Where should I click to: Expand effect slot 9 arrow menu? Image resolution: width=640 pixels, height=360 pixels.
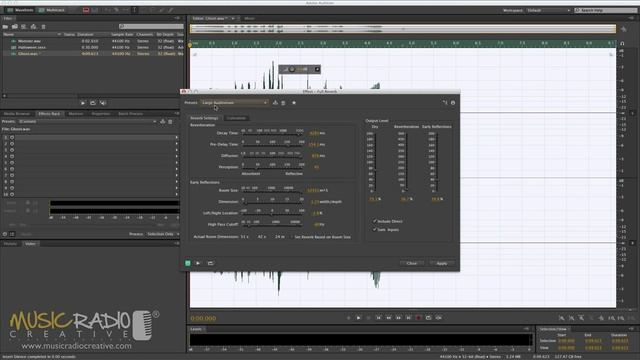click(x=177, y=188)
